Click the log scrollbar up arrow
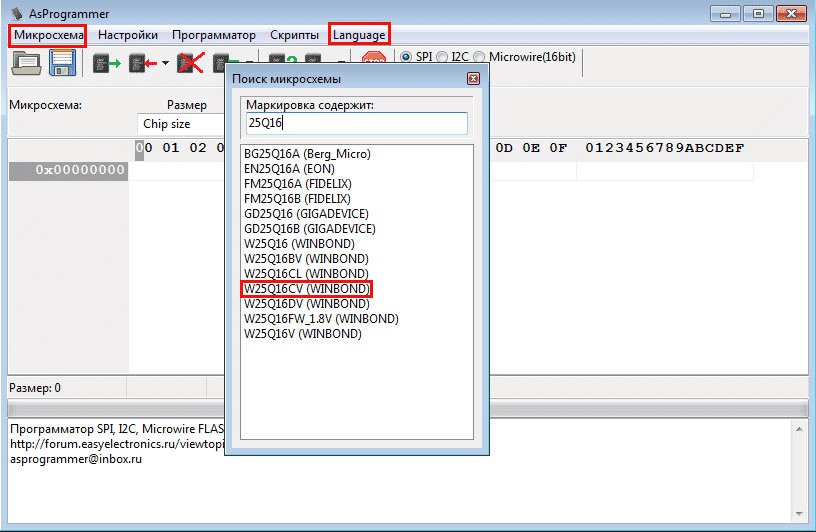Viewport: 816px width, 532px height. 799,429
